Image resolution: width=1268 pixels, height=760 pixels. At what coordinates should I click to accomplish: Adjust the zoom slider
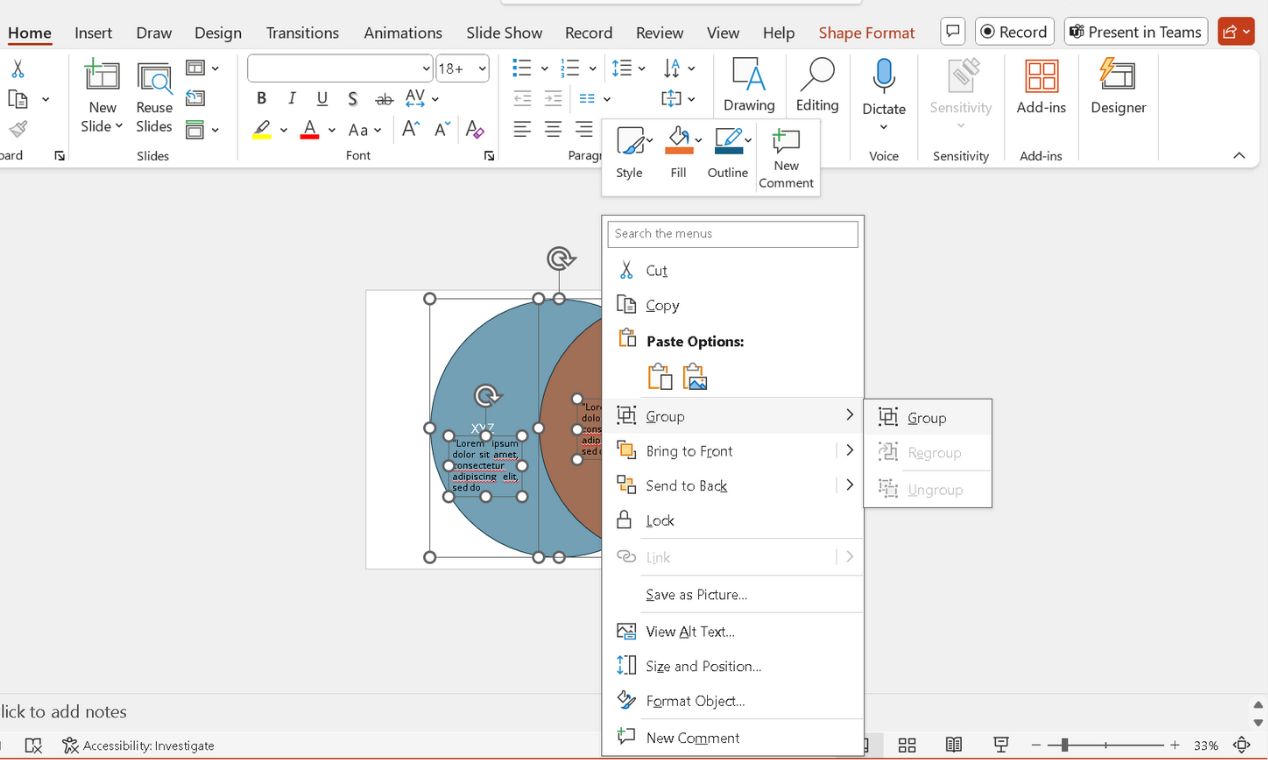pos(1065,745)
